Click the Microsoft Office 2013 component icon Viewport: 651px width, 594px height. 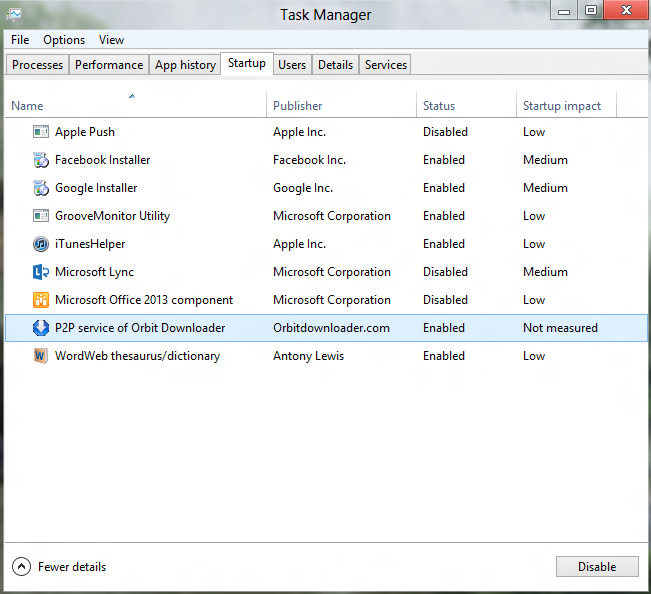[41, 300]
